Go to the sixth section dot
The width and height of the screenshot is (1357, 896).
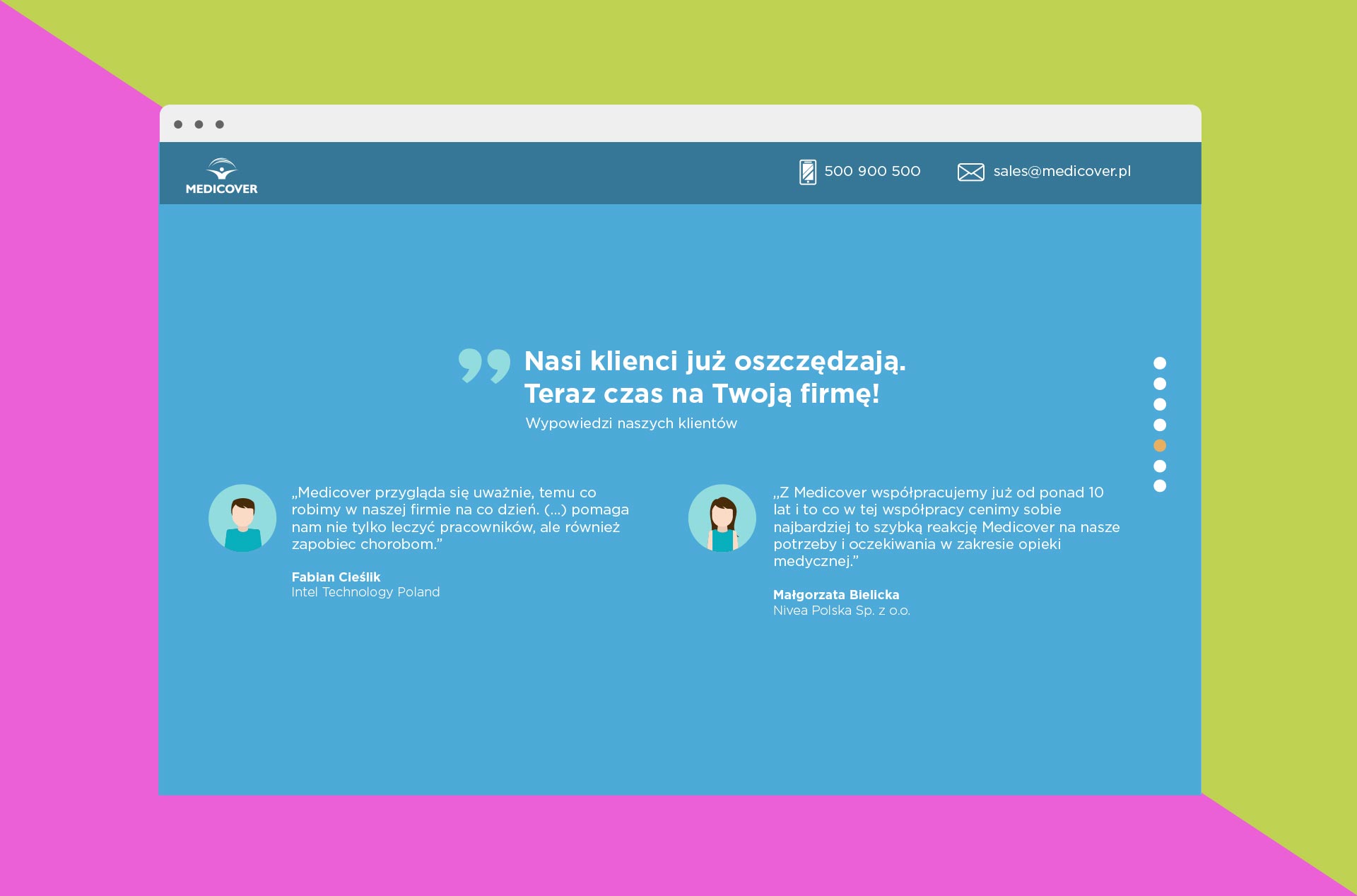pos(1160,466)
